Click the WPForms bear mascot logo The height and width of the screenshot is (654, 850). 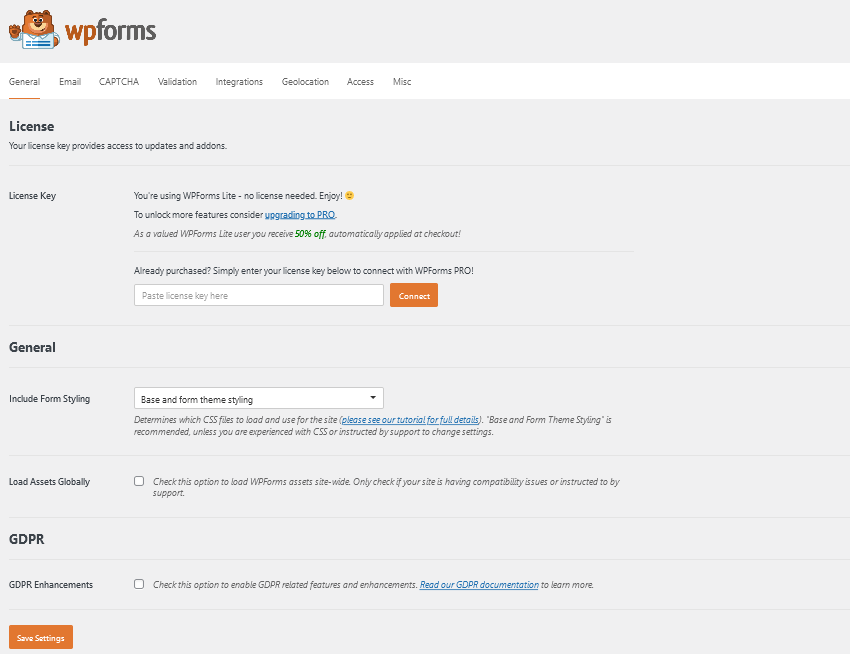coord(34,30)
